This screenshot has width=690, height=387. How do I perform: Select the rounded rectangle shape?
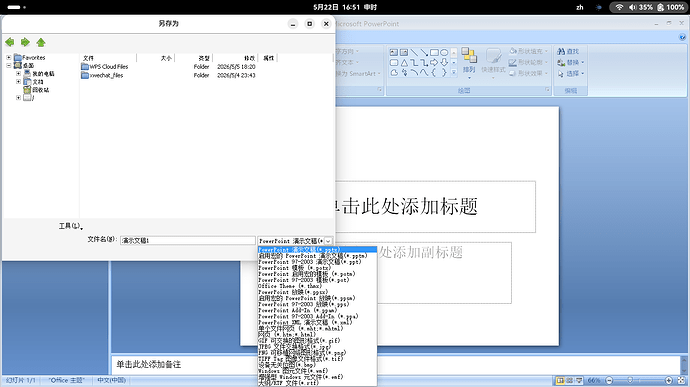(x=394, y=63)
